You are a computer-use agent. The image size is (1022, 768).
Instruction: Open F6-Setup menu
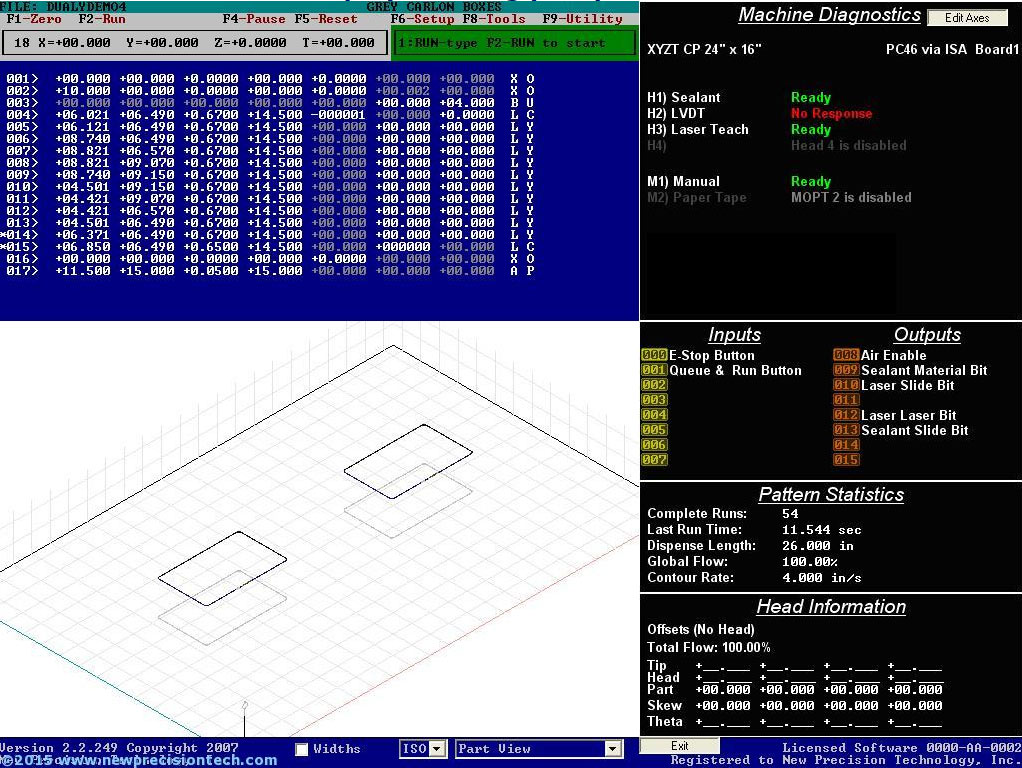(422, 19)
